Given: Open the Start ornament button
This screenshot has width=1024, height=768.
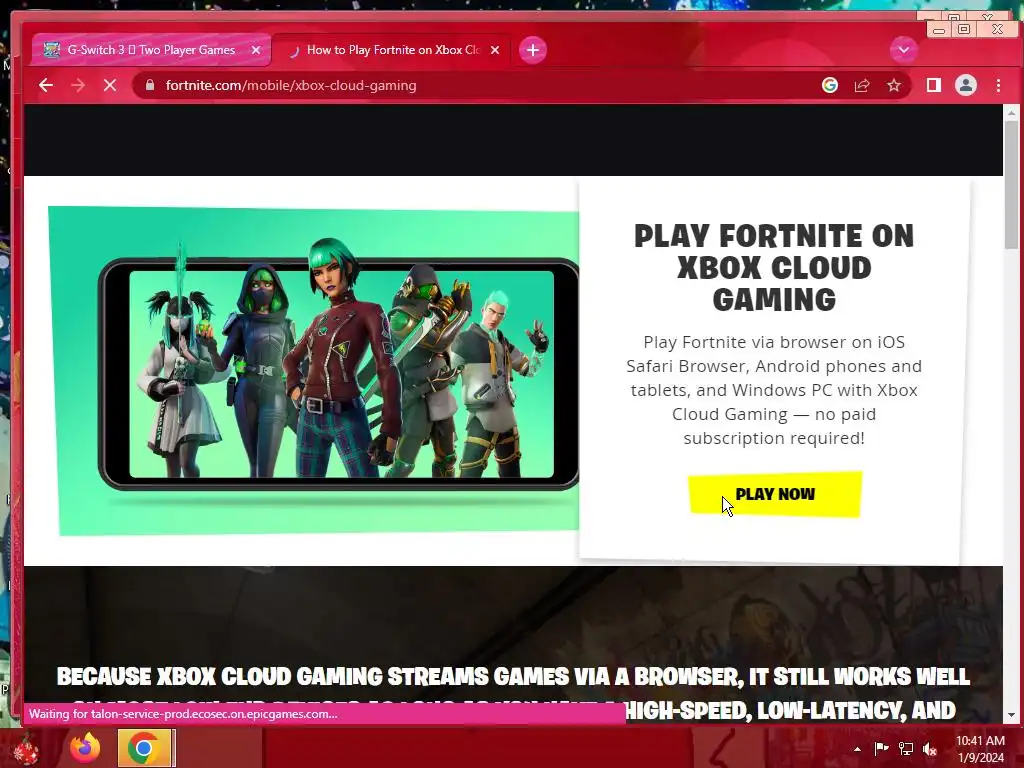Looking at the screenshot, I should (25, 749).
